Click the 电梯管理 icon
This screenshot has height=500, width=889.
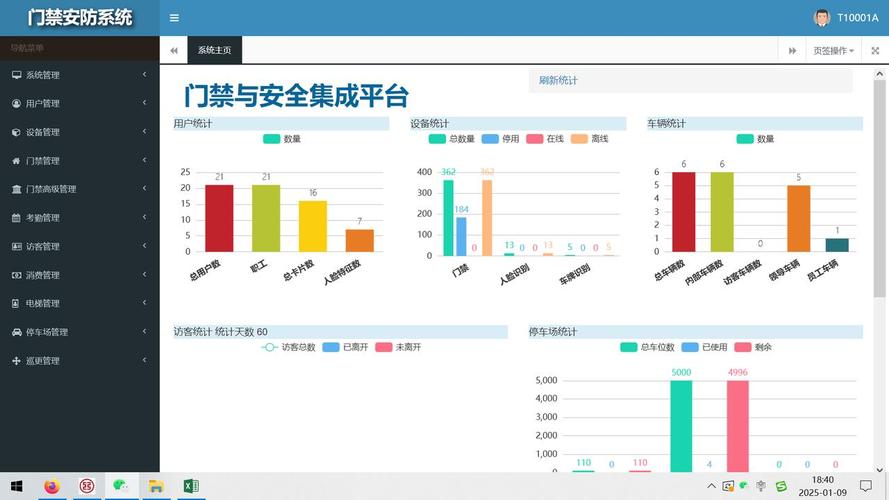click(16, 303)
